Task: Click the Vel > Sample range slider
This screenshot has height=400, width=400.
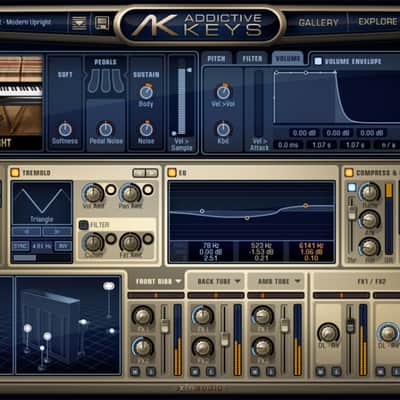Action: (x=182, y=101)
